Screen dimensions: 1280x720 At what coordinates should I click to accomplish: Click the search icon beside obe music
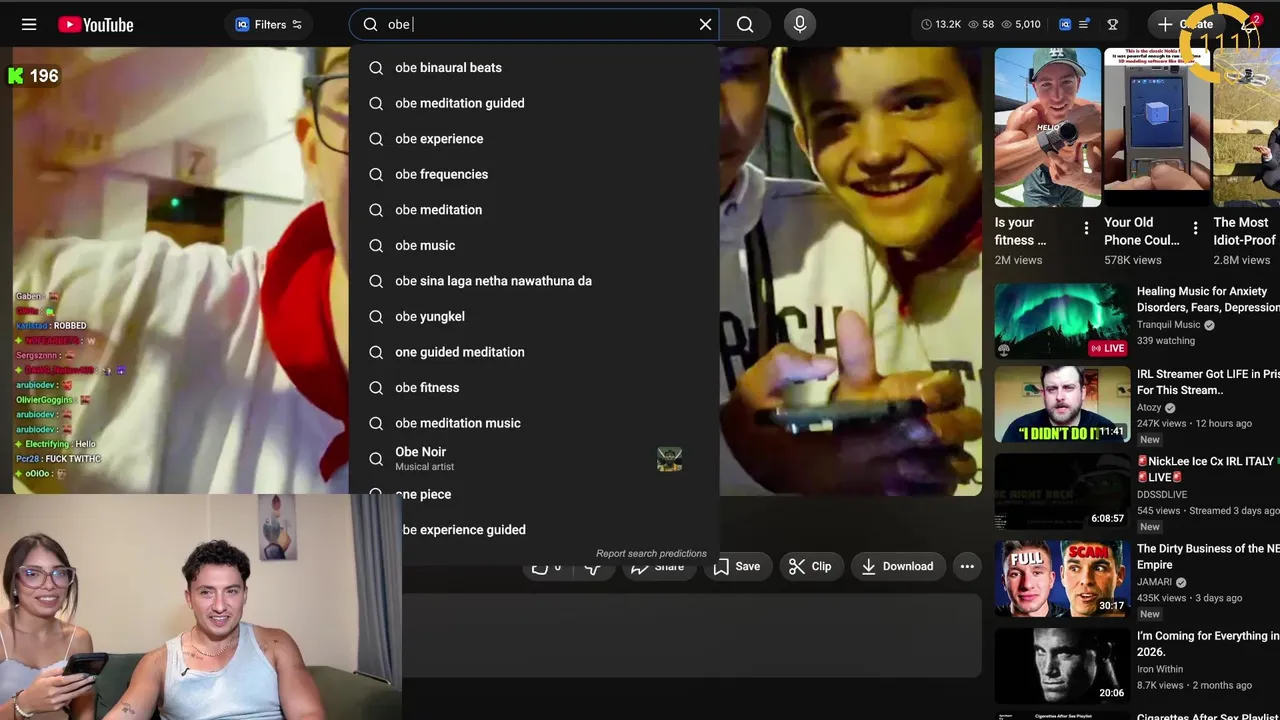(x=376, y=245)
